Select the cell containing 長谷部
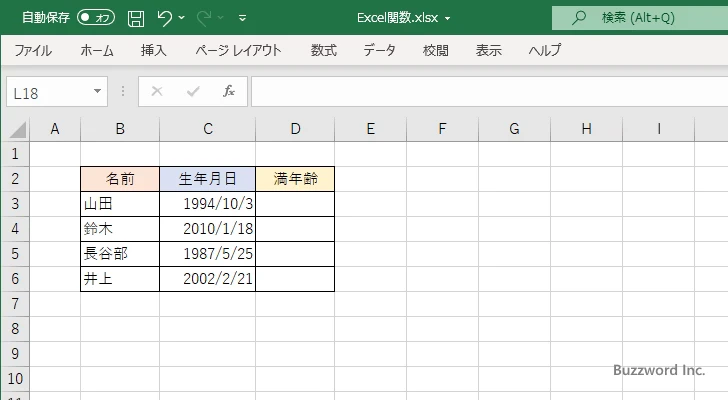This screenshot has width=728, height=400. tap(120, 254)
